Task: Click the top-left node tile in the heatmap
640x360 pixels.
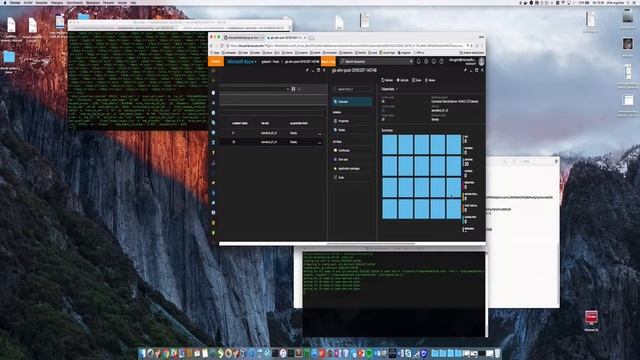Action: [389, 145]
